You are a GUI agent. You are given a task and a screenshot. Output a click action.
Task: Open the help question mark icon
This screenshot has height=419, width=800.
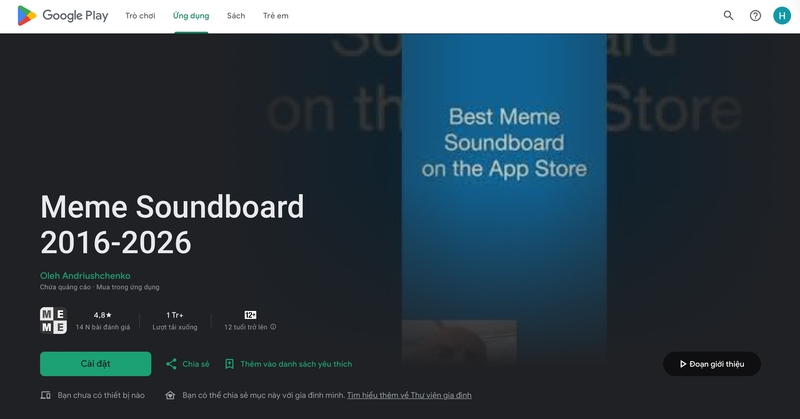click(755, 16)
